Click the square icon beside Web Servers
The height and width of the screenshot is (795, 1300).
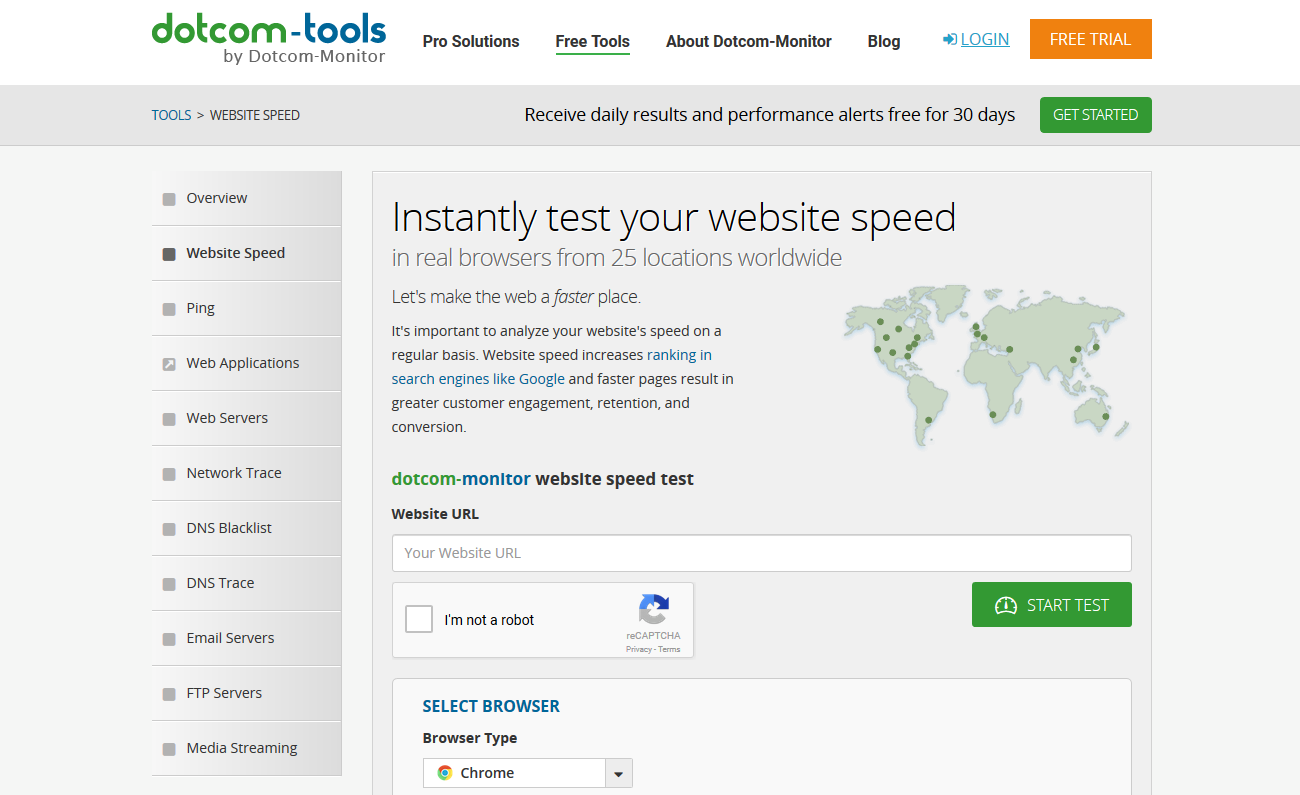(x=169, y=419)
